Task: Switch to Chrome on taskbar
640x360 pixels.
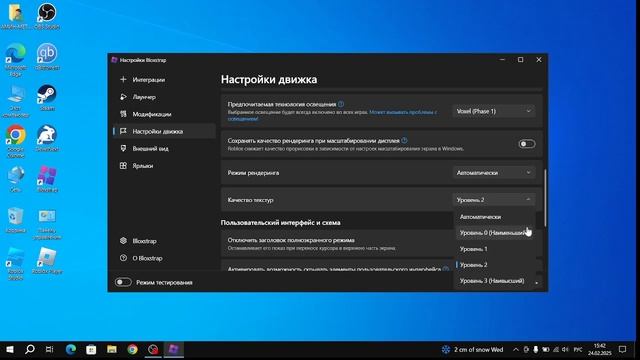Action: [x=132, y=349]
